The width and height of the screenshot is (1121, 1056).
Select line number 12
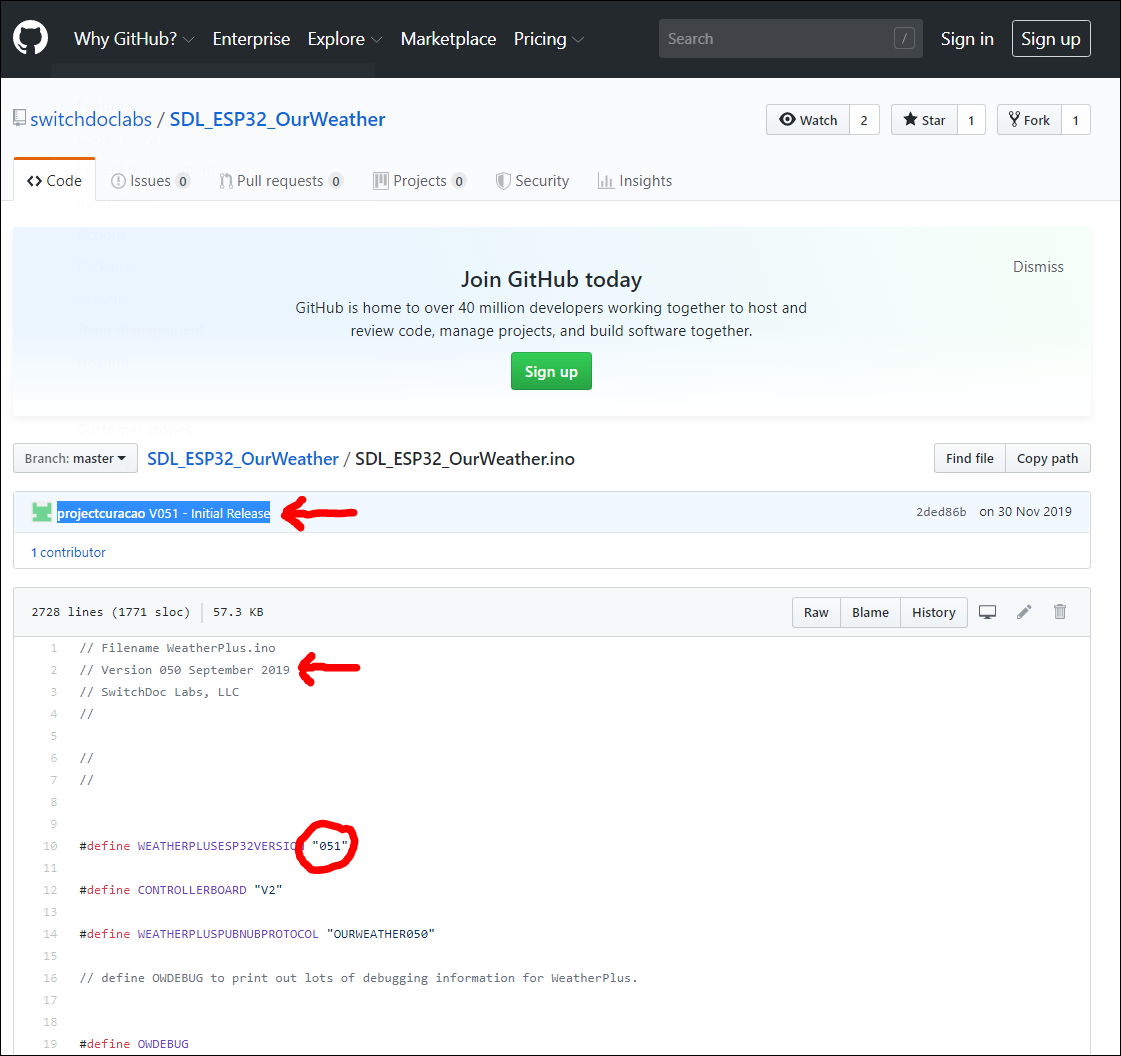50,890
